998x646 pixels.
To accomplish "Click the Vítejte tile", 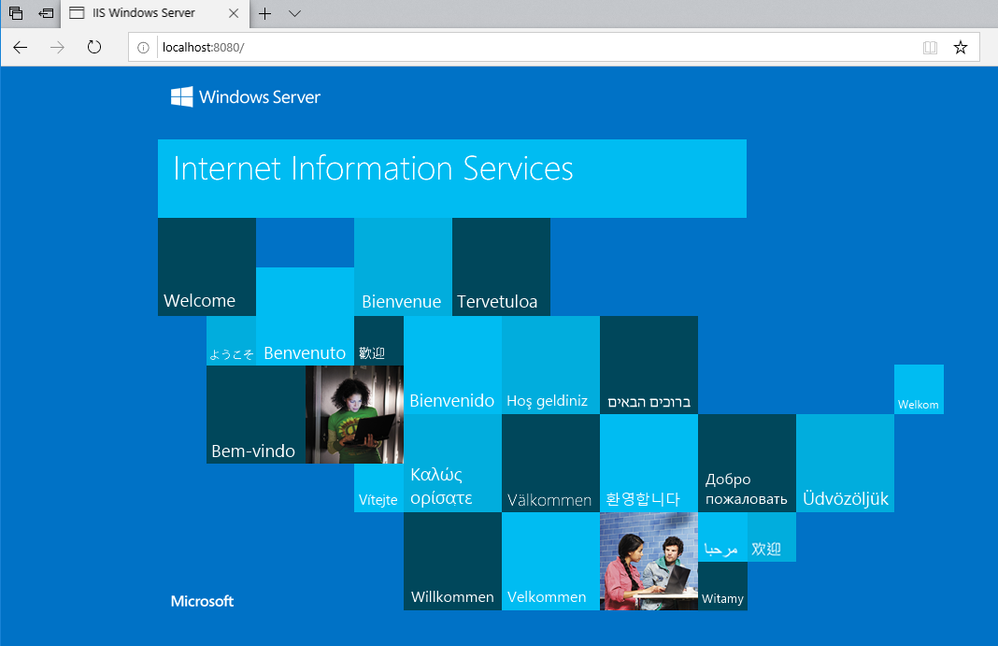I will [x=379, y=488].
